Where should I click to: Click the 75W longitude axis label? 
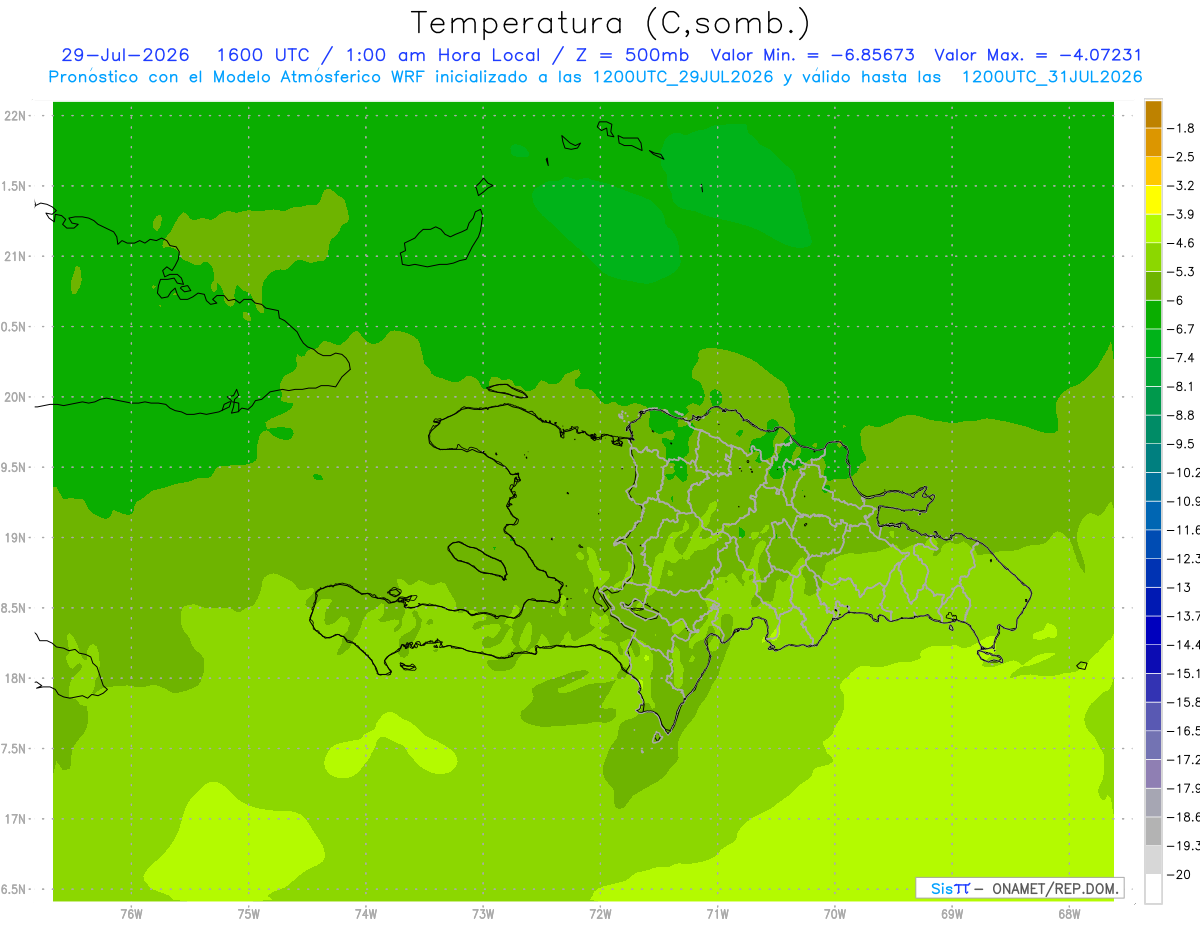pyautogui.click(x=248, y=913)
